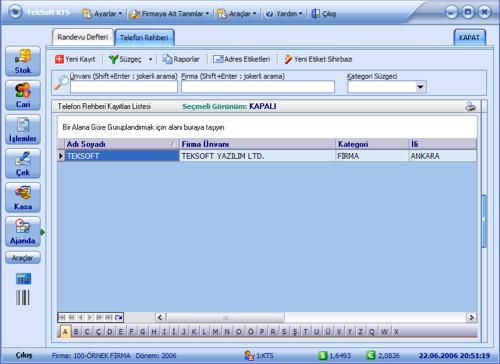
Task: Toggle Seçmeli Görünüm KAPALI setting
Action: [x=229, y=106]
